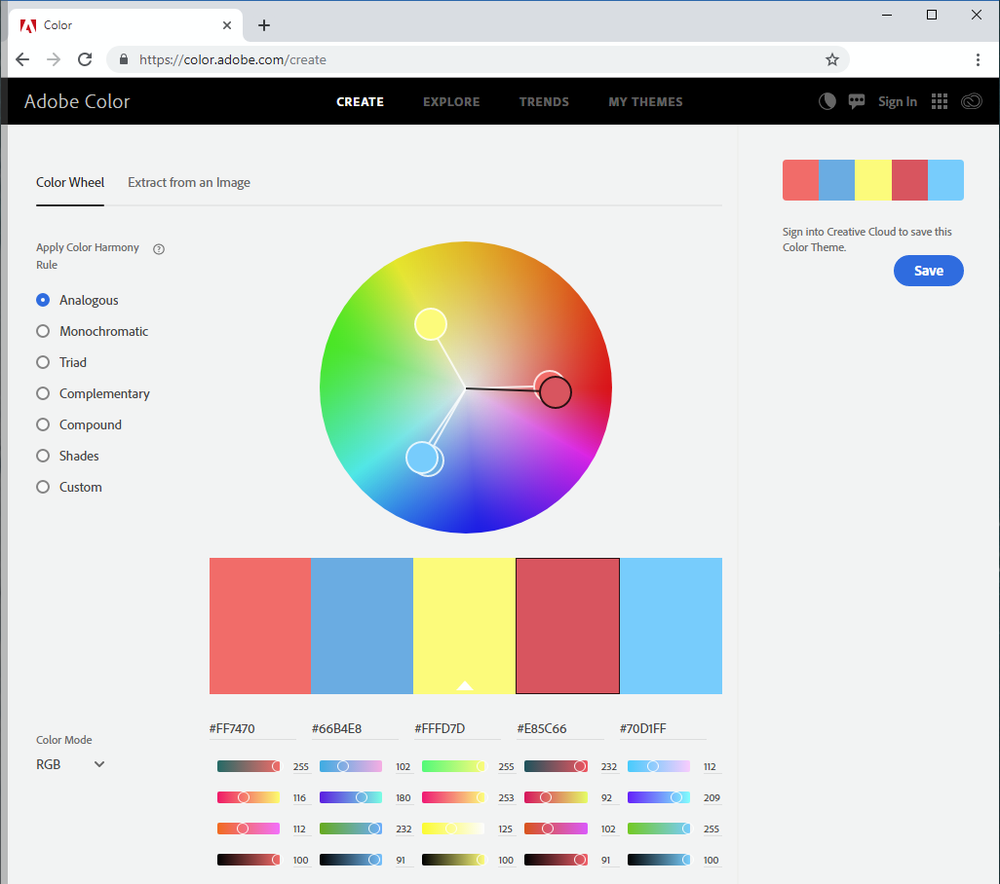This screenshot has width=1000, height=884.
Task: Edit the #FF7470 hex code field
Action: tap(253, 728)
